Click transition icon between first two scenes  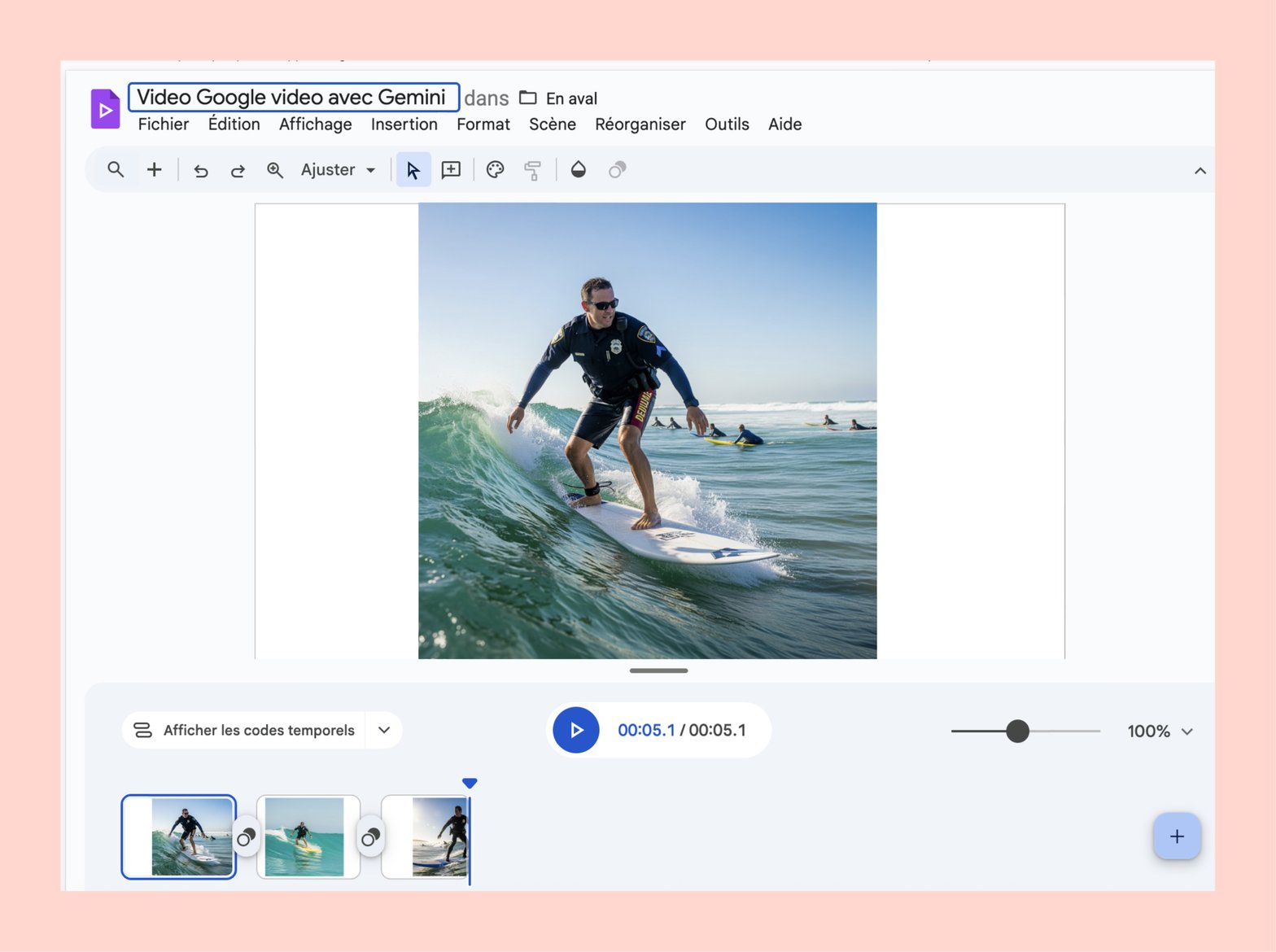246,836
